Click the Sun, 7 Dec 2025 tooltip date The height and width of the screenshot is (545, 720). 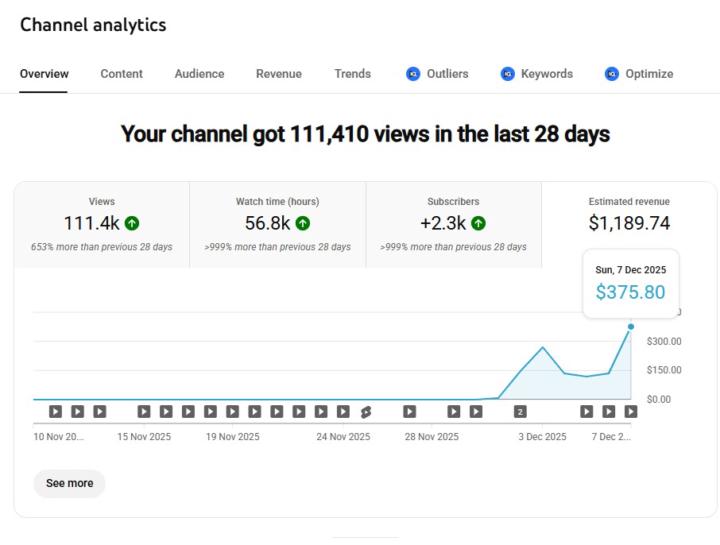(630, 270)
